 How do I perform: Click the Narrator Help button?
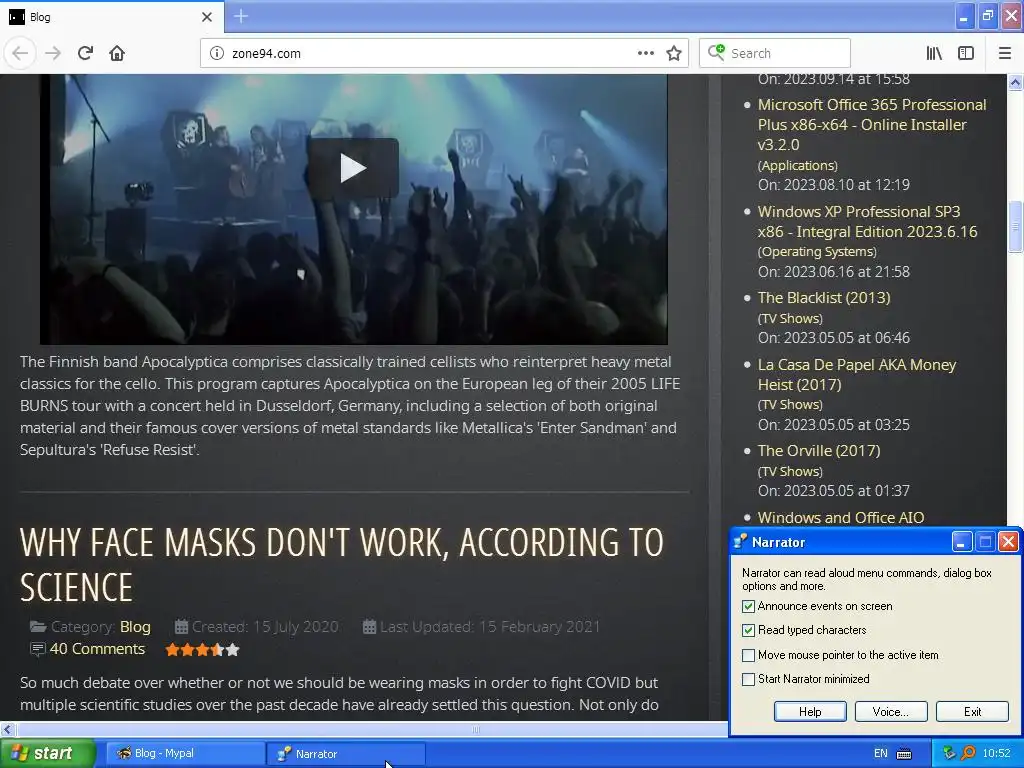point(810,711)
